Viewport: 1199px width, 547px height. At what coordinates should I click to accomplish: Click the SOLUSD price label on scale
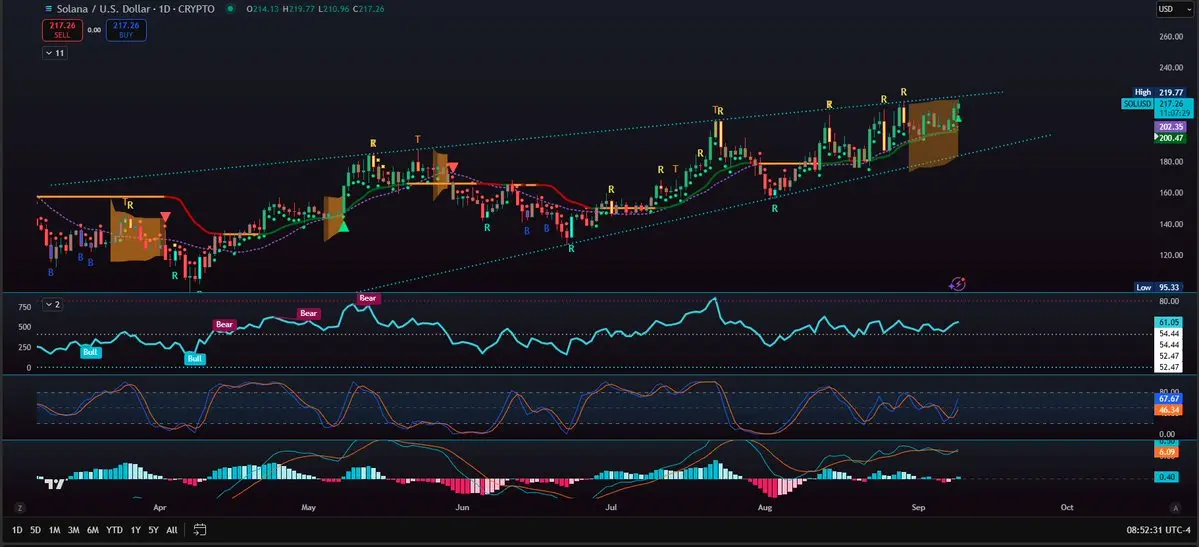click(1137, 103)
